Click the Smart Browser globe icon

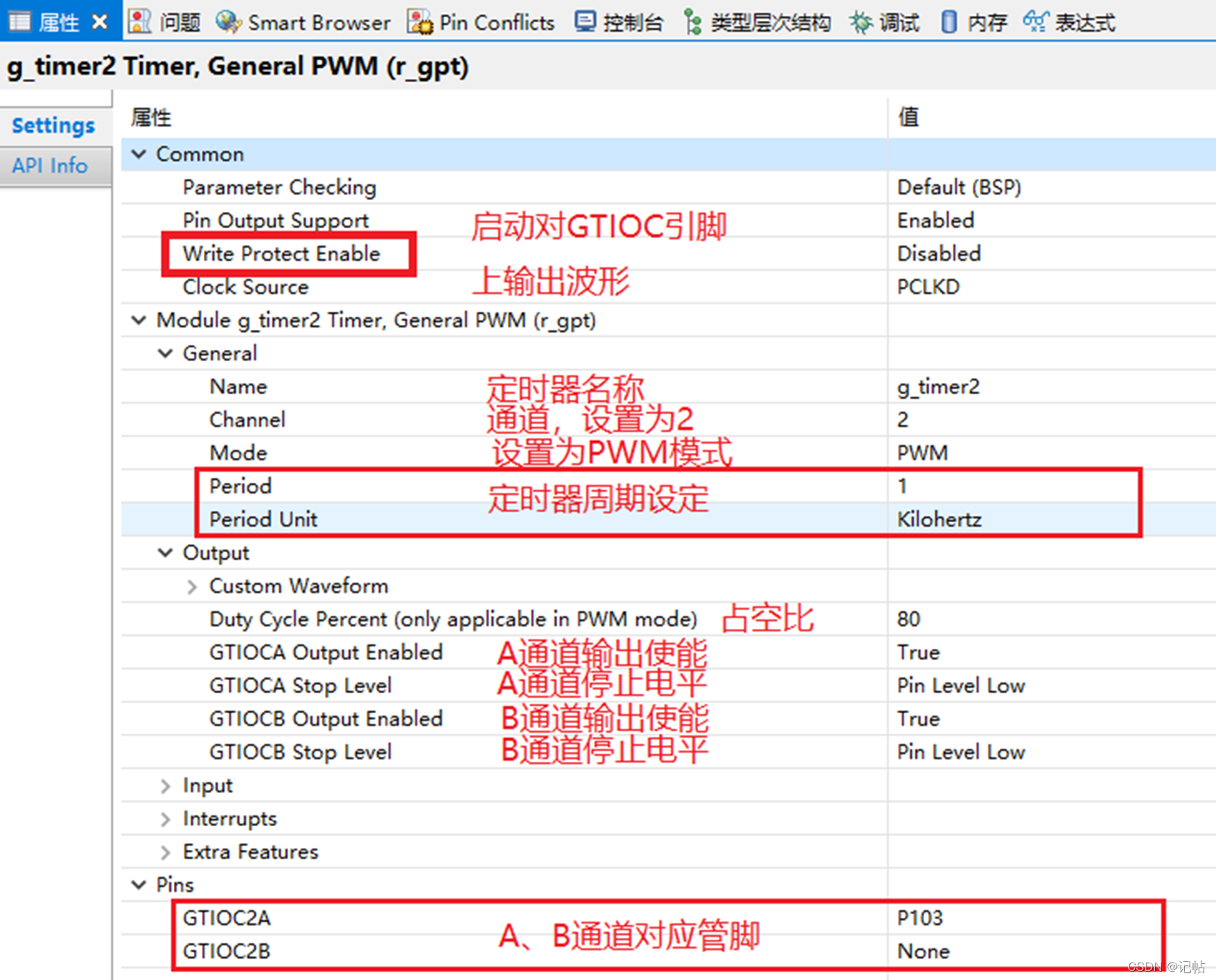click(227, 22)
